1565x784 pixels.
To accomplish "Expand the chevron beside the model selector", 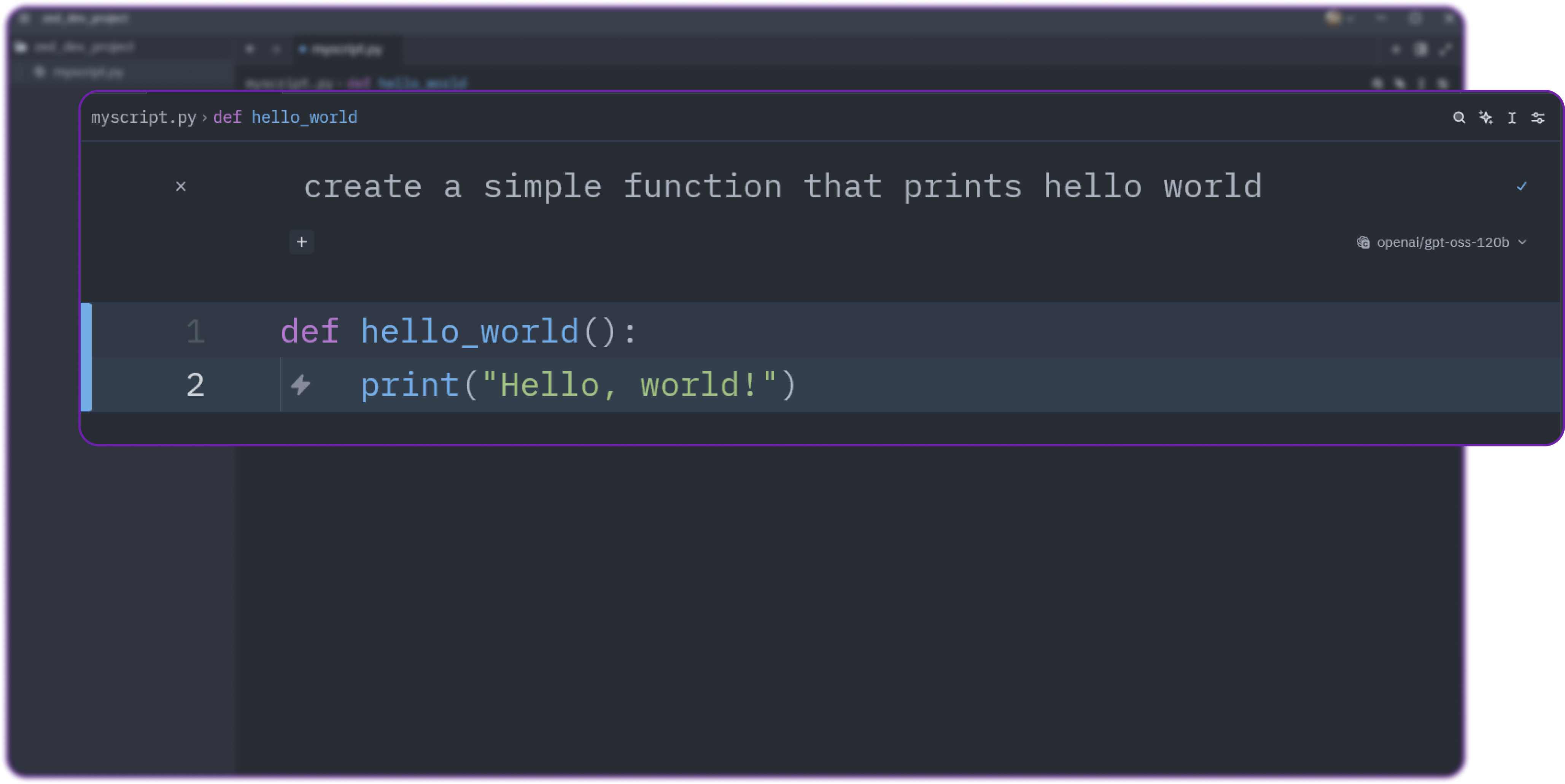I will click(x=1522, y=242).
